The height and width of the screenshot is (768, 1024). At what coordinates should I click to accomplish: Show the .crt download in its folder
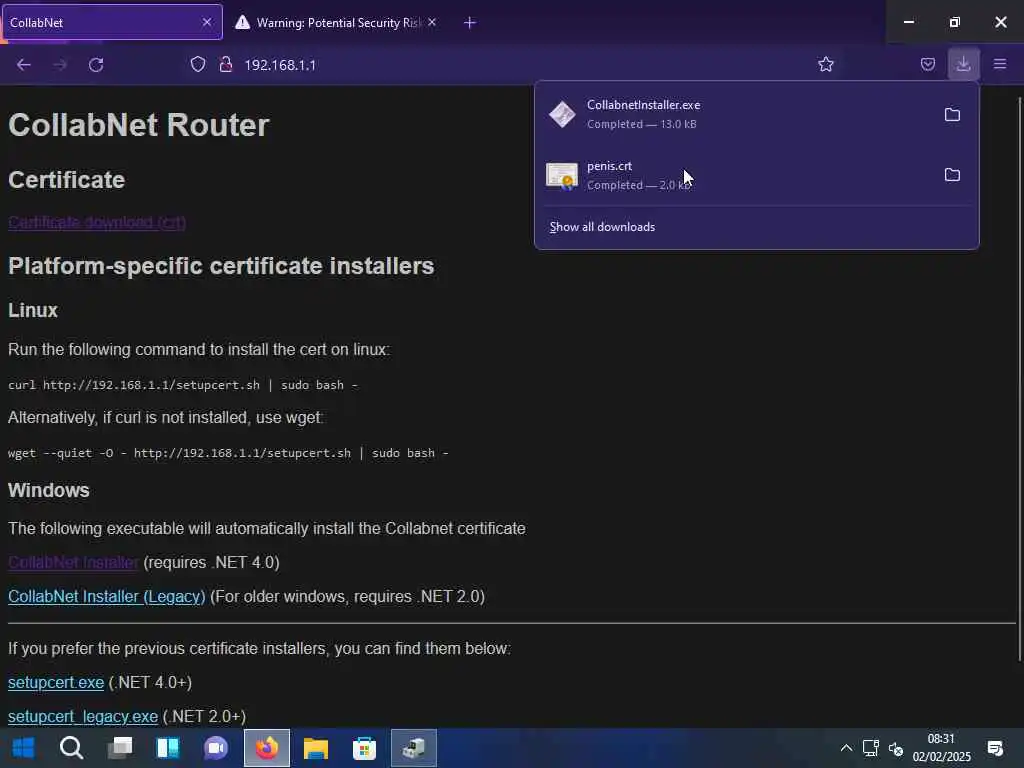click(952, 175)
